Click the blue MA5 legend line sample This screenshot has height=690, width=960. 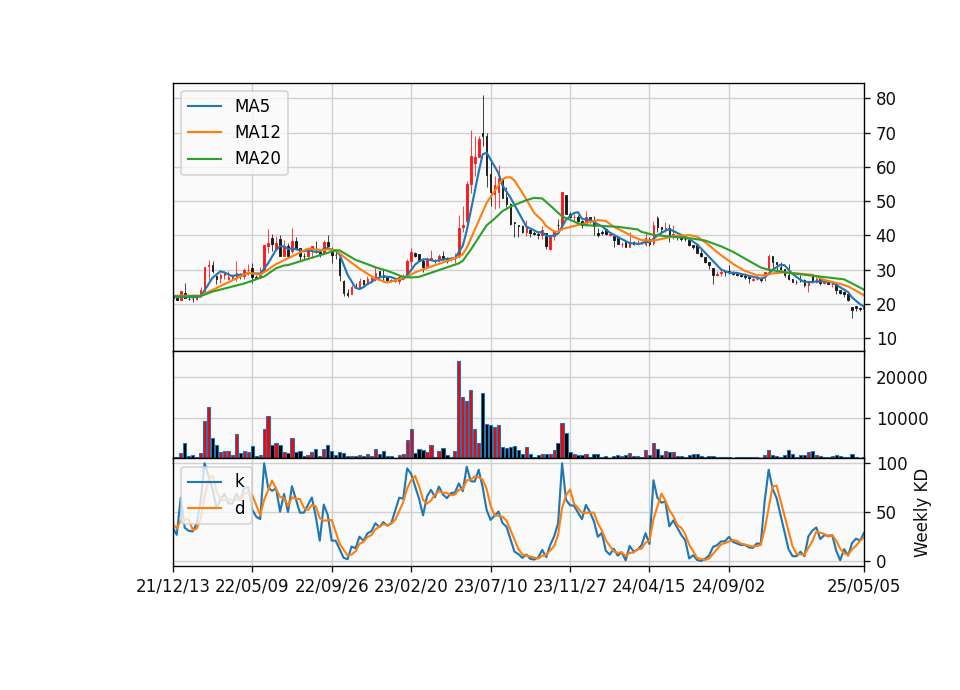[x=204, y=107]
